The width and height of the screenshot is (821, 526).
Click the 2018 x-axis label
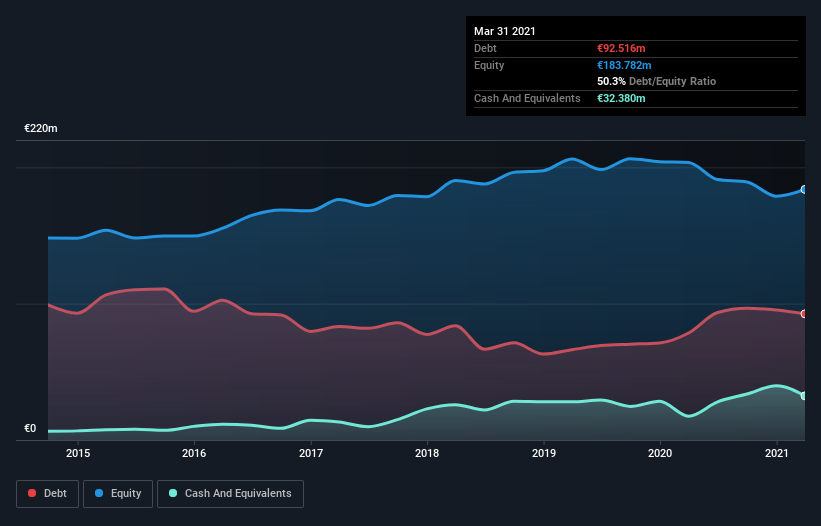[427, 453]
